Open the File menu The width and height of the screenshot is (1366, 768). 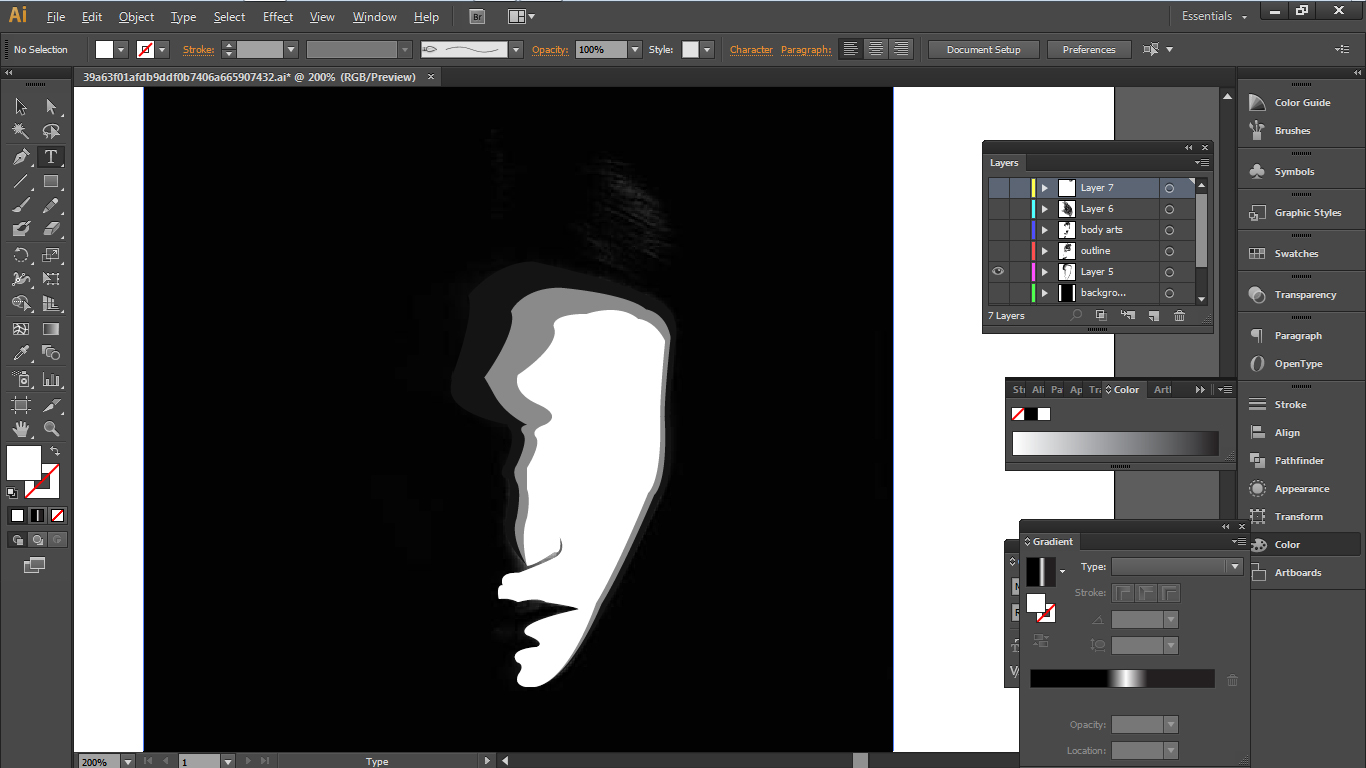(56, 17)
